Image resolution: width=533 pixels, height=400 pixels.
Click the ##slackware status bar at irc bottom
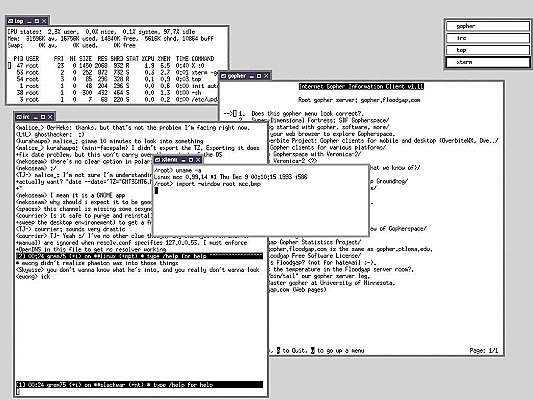click(x=139, y=385)
